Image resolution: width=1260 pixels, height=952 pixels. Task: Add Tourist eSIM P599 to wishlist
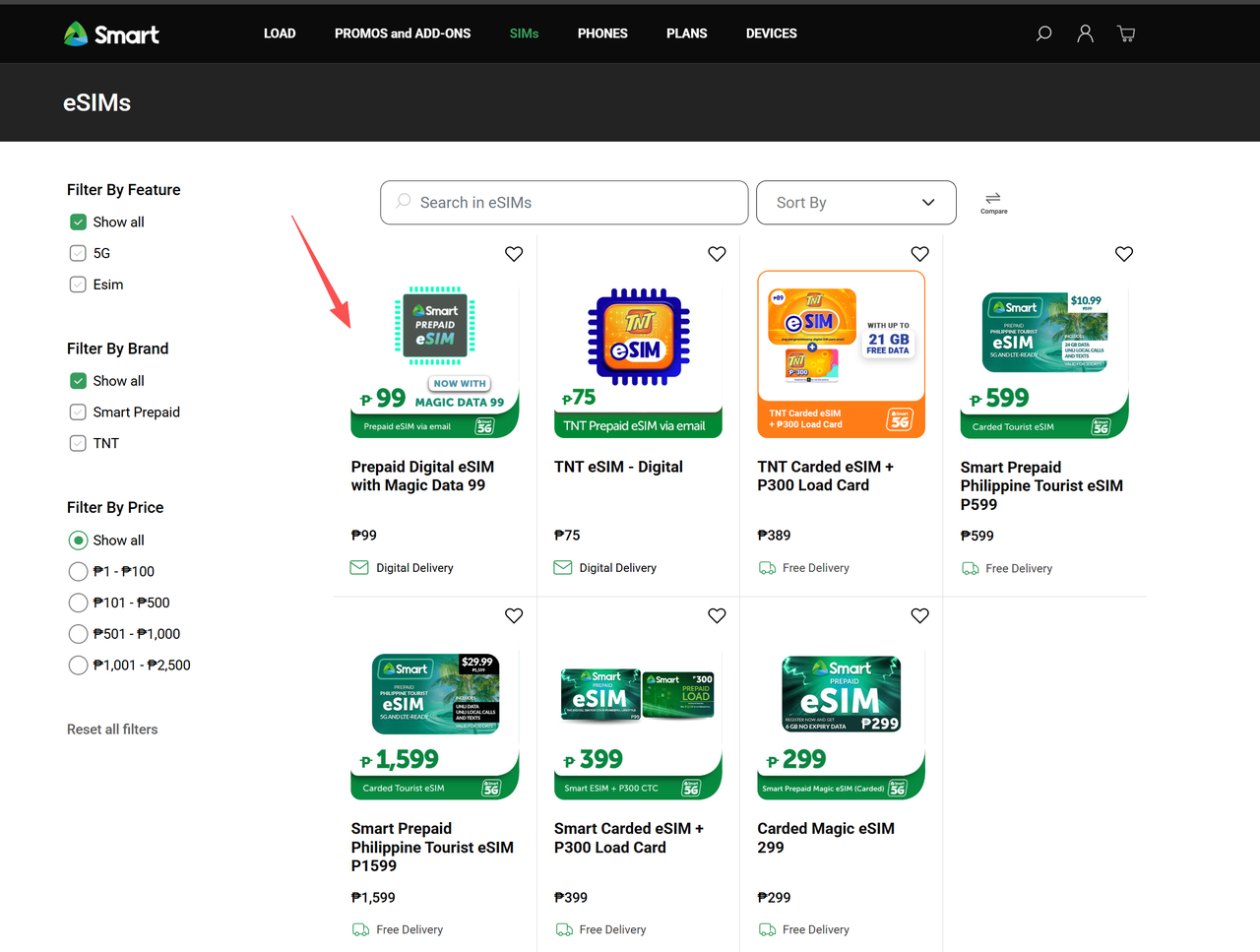[x=1123, y=254]
